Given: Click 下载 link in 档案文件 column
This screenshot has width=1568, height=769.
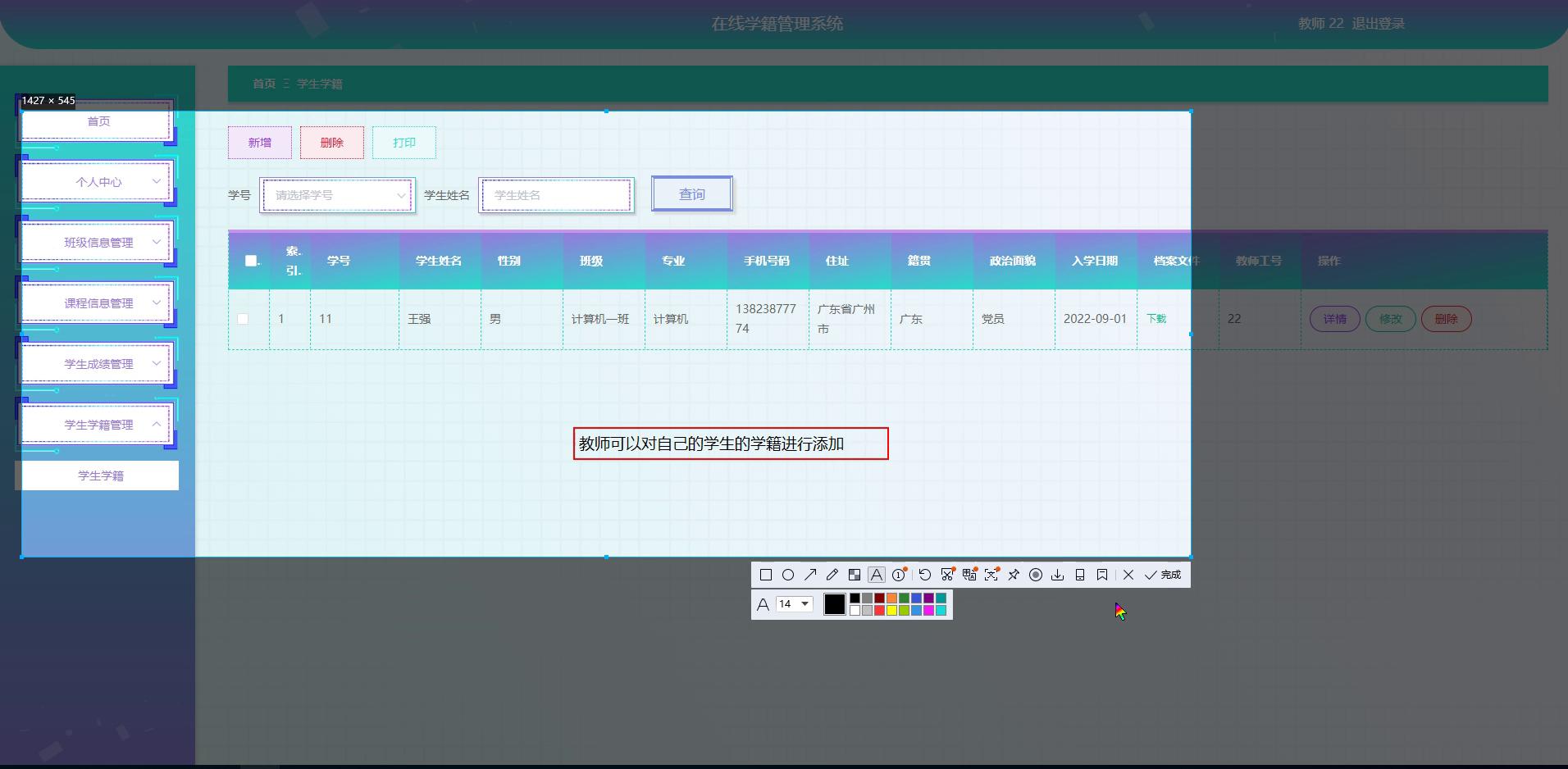Looking at the screenshot, I should pos(1156,319).
